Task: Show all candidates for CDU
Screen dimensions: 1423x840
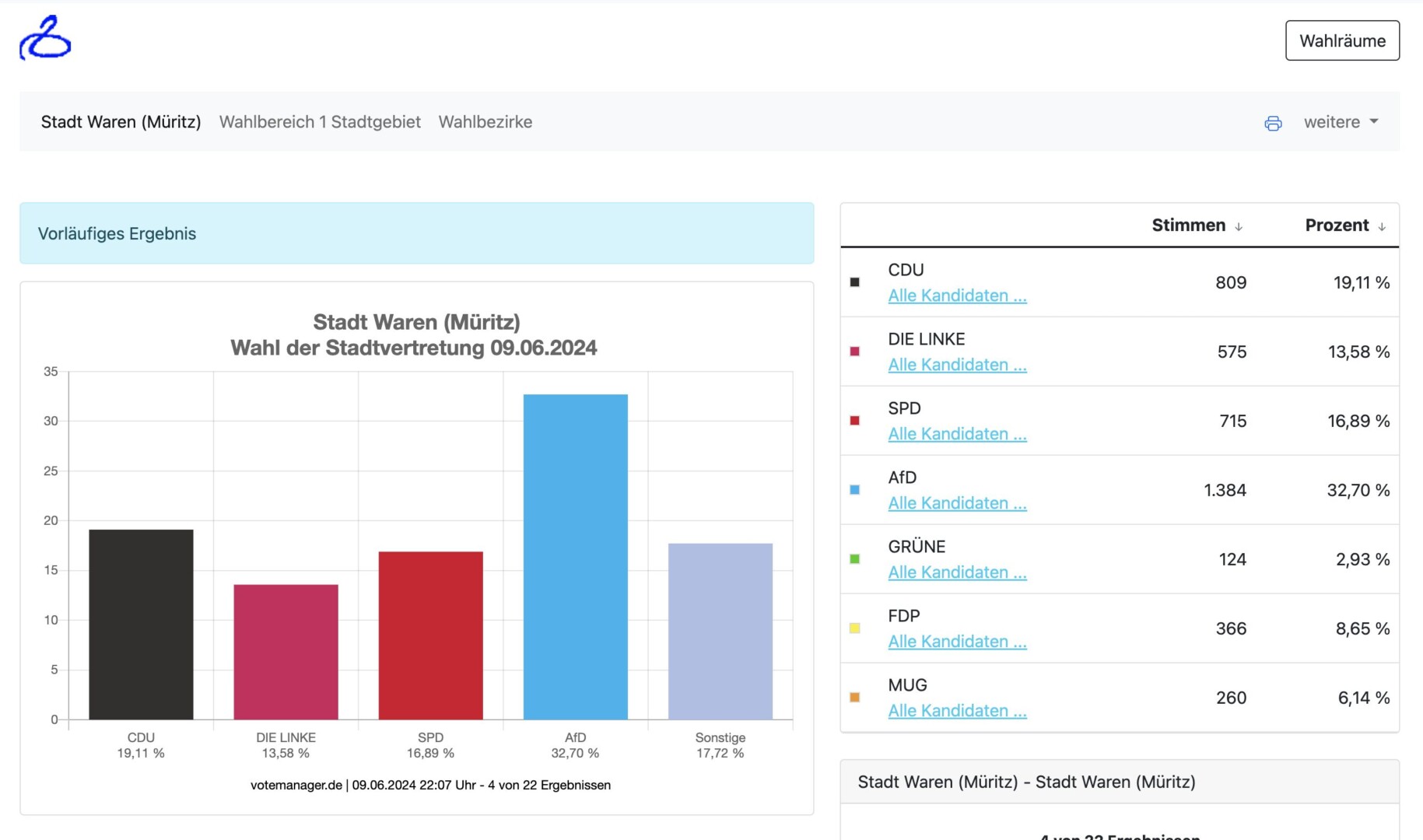Action: pos(957,296)
